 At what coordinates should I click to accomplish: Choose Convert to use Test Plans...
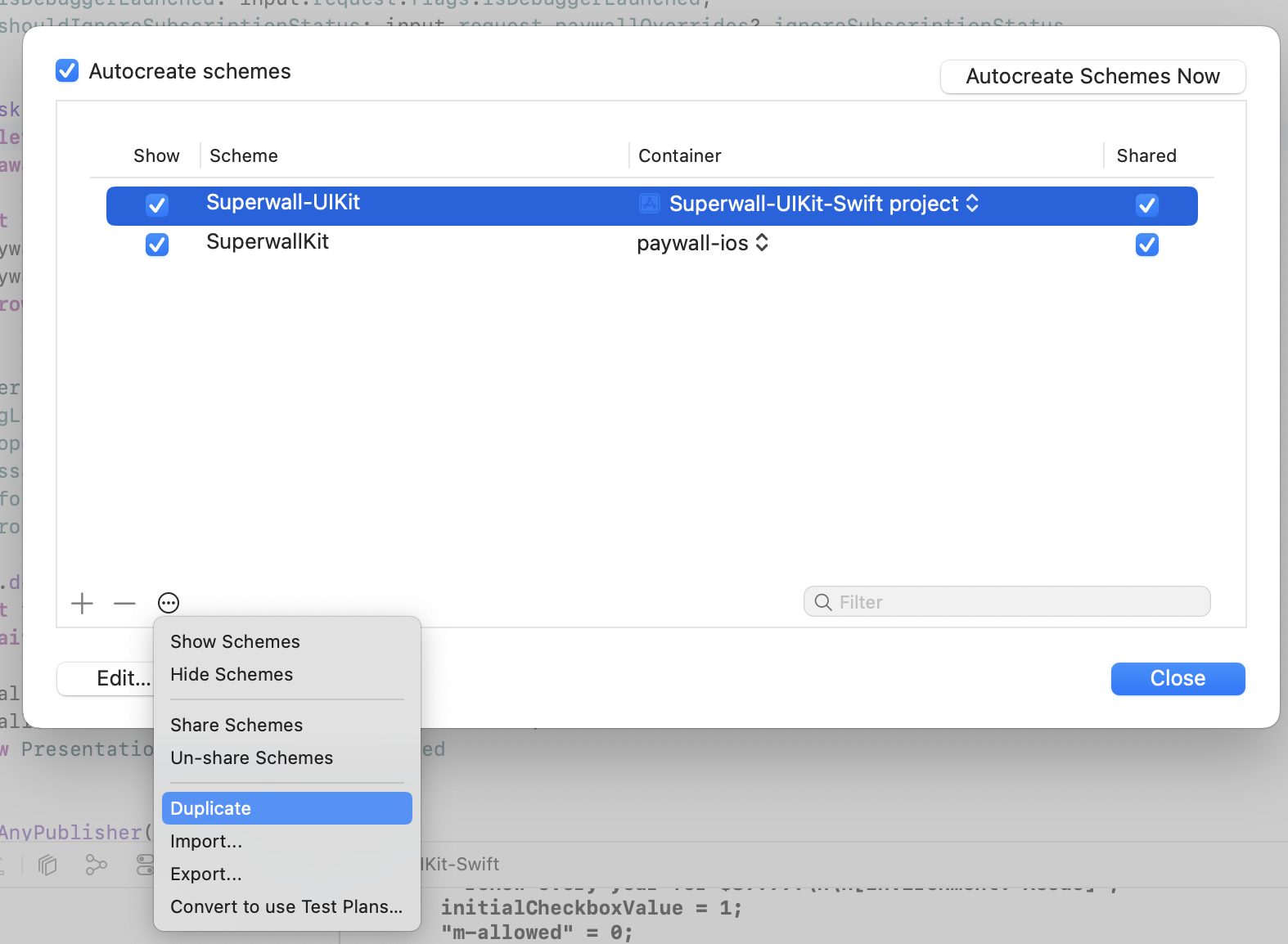286,906
